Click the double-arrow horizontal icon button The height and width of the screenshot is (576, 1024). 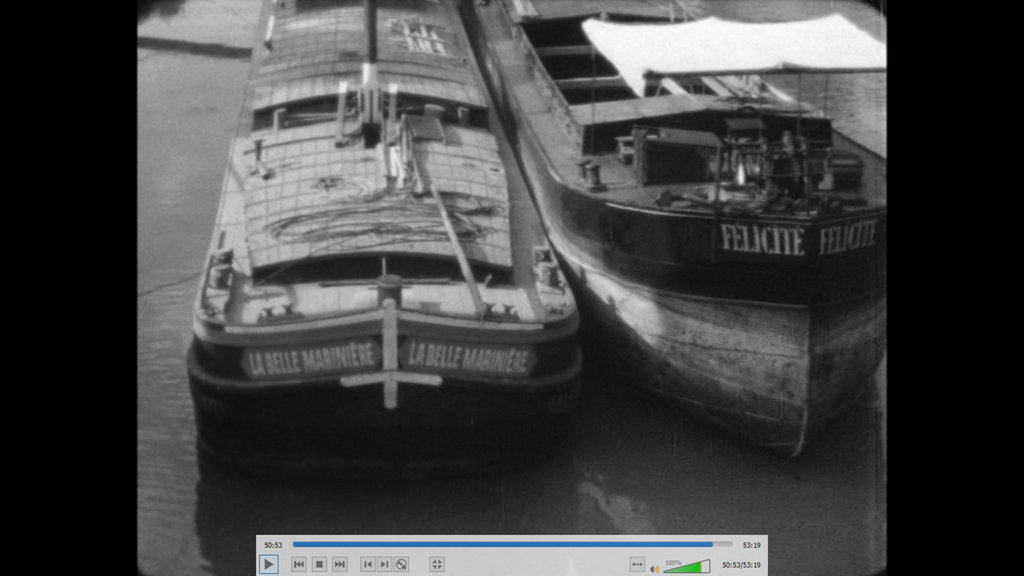(637, 564)
